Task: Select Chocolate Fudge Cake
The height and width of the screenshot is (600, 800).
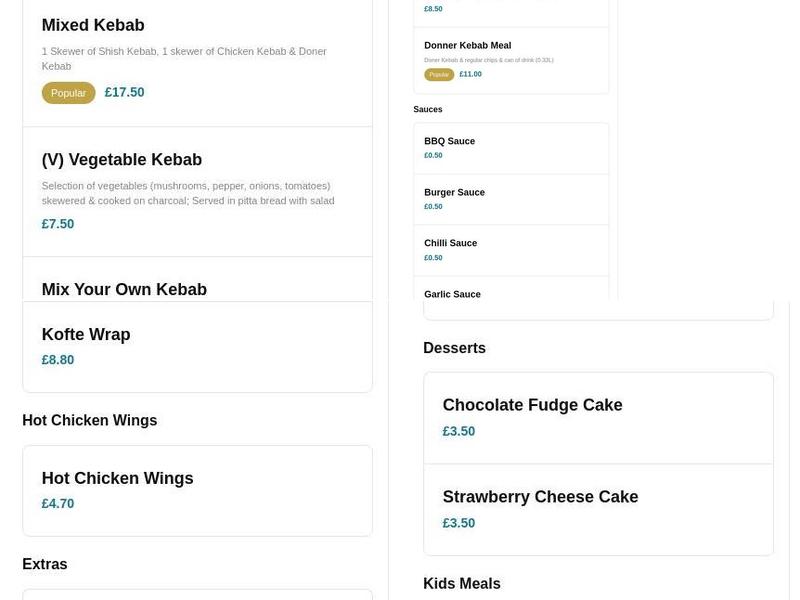Action: tap(598, 417)
